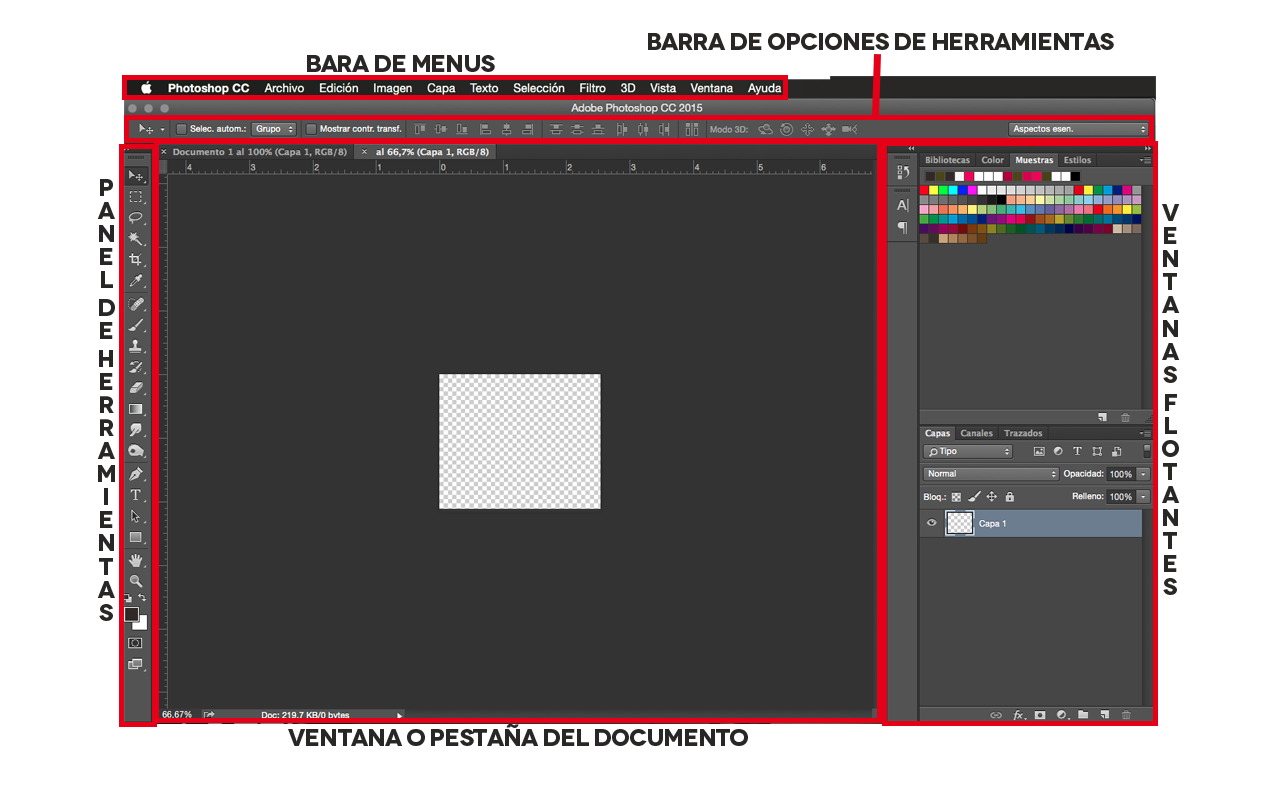Image resolution: width=1280 pixels, height=800 pixels.
Task: Open the Tipo layer filter dropdown
Action: [968, 452]
